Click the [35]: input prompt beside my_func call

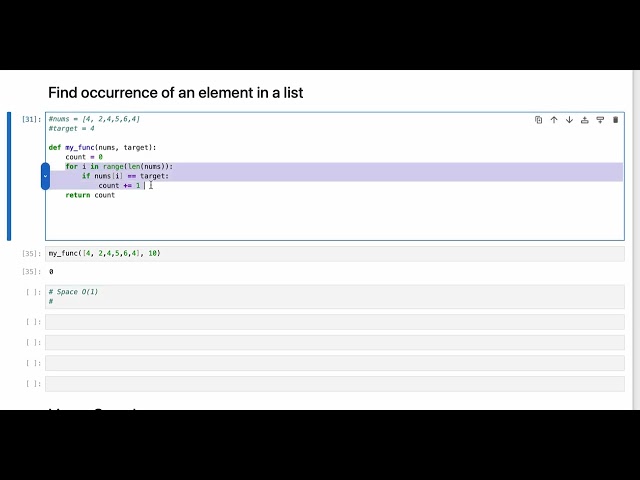click(31, 253)
